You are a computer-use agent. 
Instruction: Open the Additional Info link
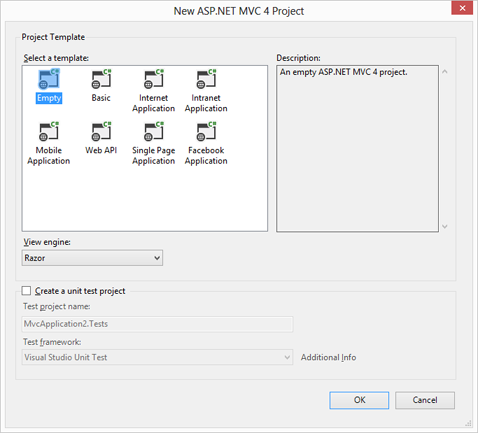(x=328, y=357)
